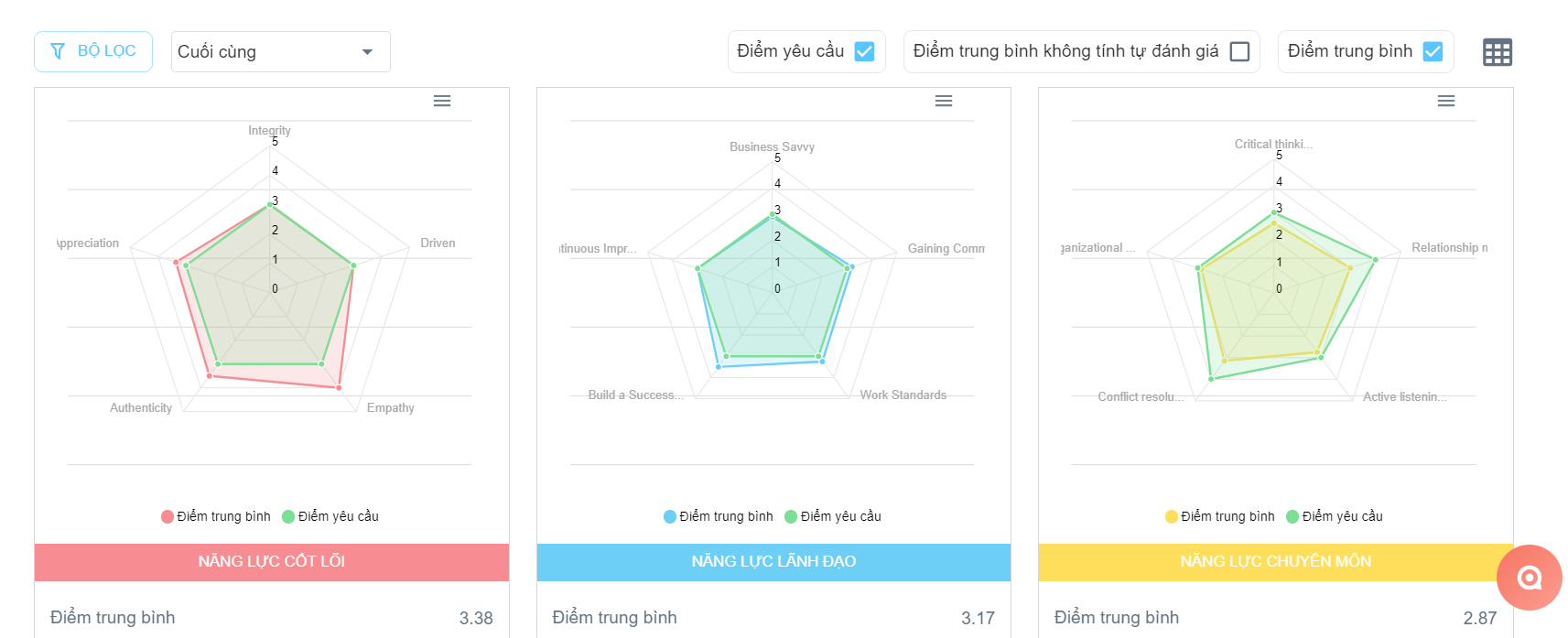Toggle blue Điểm trung bình legend in leadership chart
The image size is (1568, 638).
[x=719, y=516]
